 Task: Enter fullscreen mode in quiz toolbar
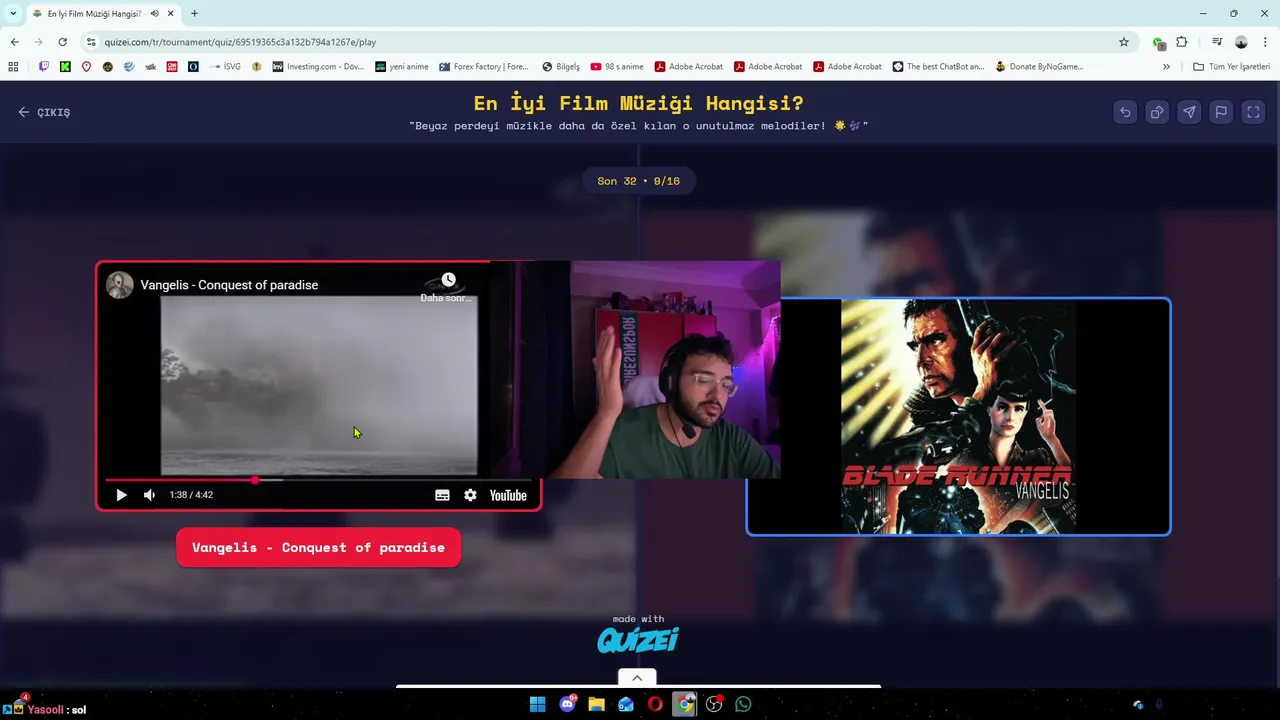pos(1253,112)
